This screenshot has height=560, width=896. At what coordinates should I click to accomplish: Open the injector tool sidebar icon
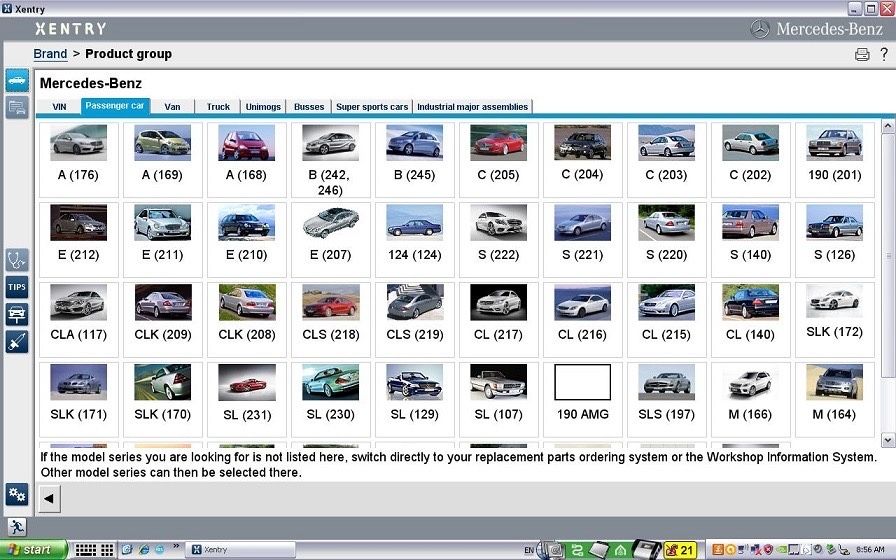tap(17, 342)
